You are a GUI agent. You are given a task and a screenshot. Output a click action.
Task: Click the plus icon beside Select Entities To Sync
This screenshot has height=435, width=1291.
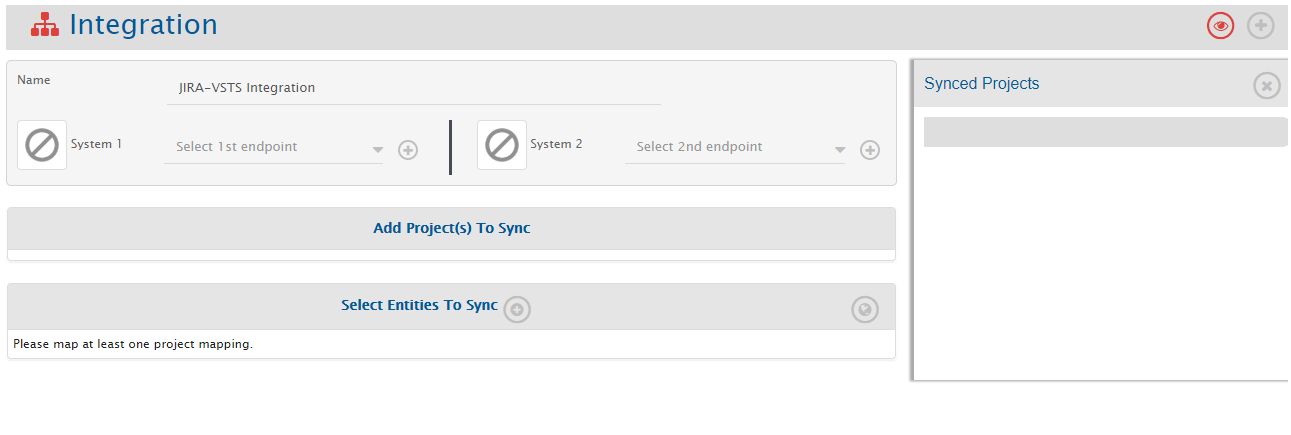click(517, 309)
